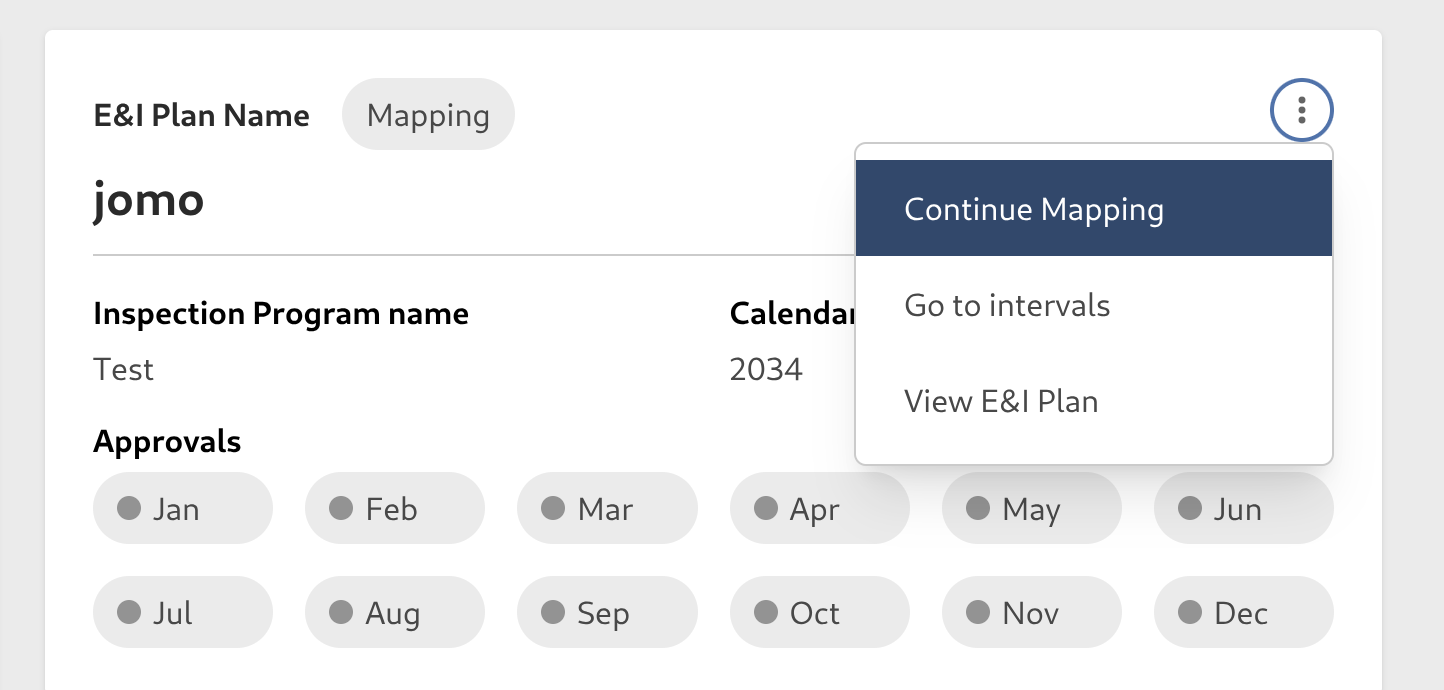The height and width of the screenshot is (690, 1444).
Task: Click the Test inspection program value
Action: [123, 370]
